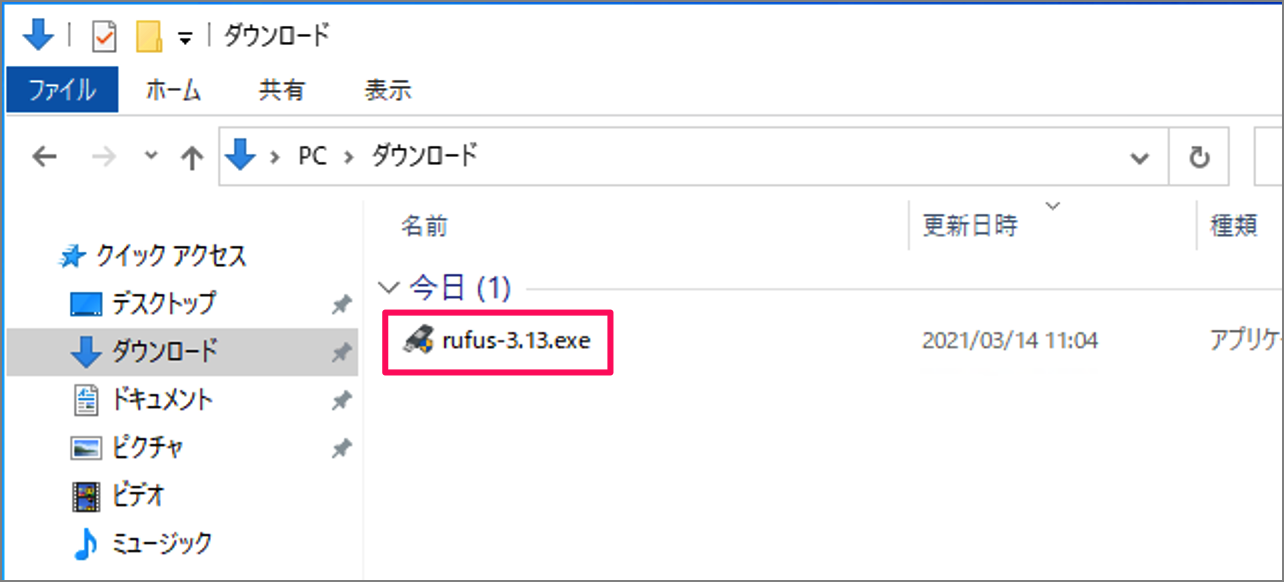Image resolution: width=1284 pixels, height=582 pixels.
Task: Click the Up arrow to the parent folder
Action: point(190,157)
